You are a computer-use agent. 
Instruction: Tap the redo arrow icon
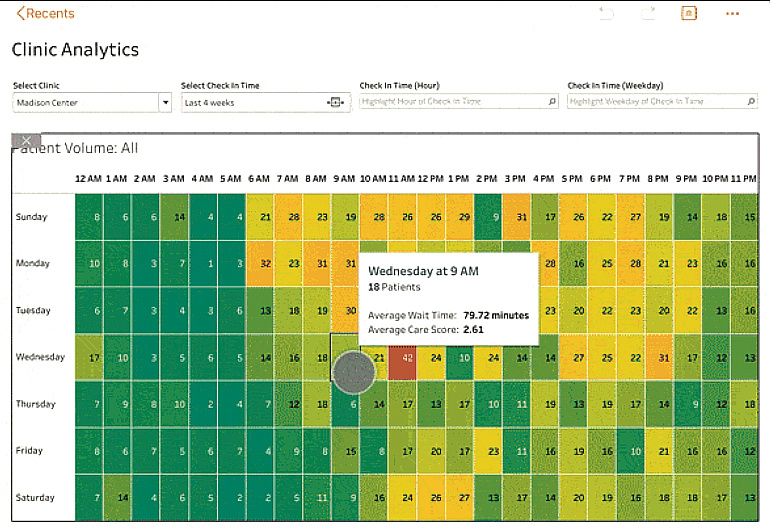point(649,13)
